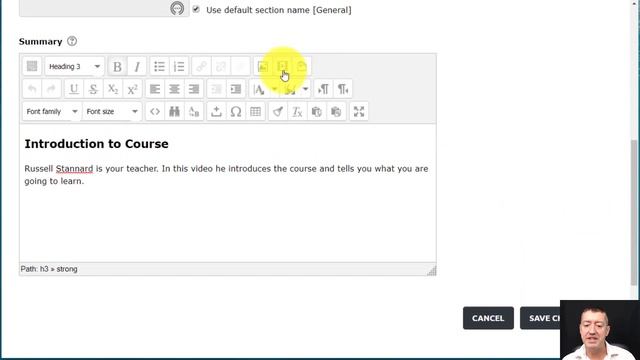Screen dimensions: 640x360
Task: Click the undo arrow icon
Action: pos(32,89)
